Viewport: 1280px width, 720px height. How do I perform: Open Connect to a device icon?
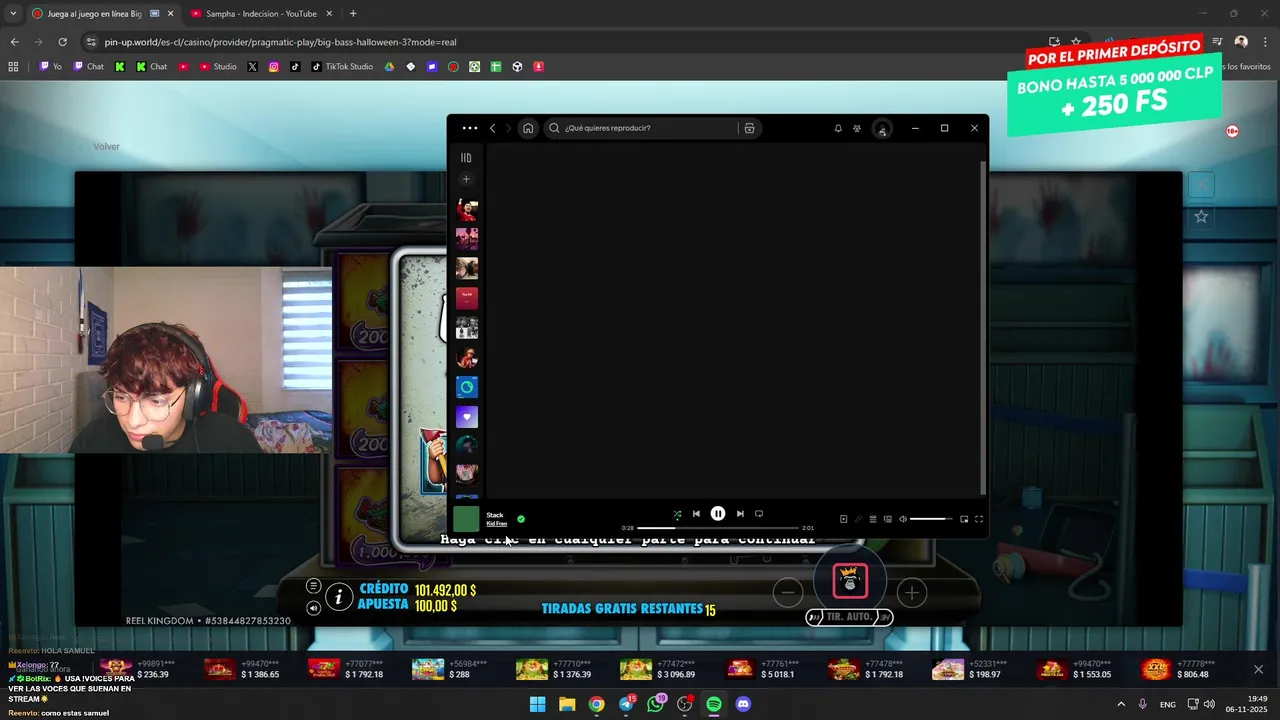coord(887,519)
